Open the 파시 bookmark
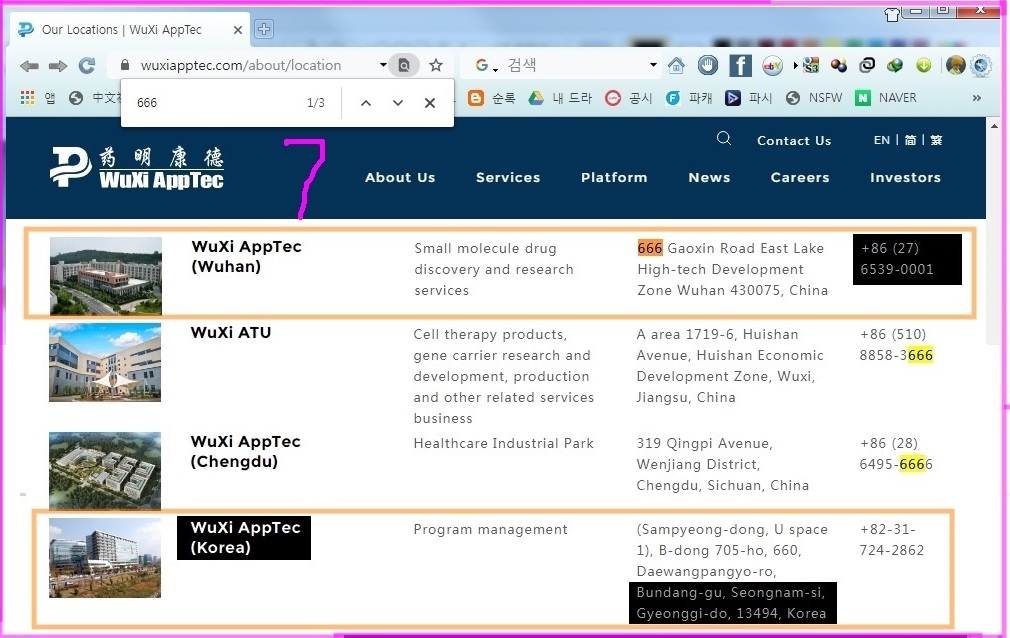This screenshot has height=638, width=1010. pos(748,98)
